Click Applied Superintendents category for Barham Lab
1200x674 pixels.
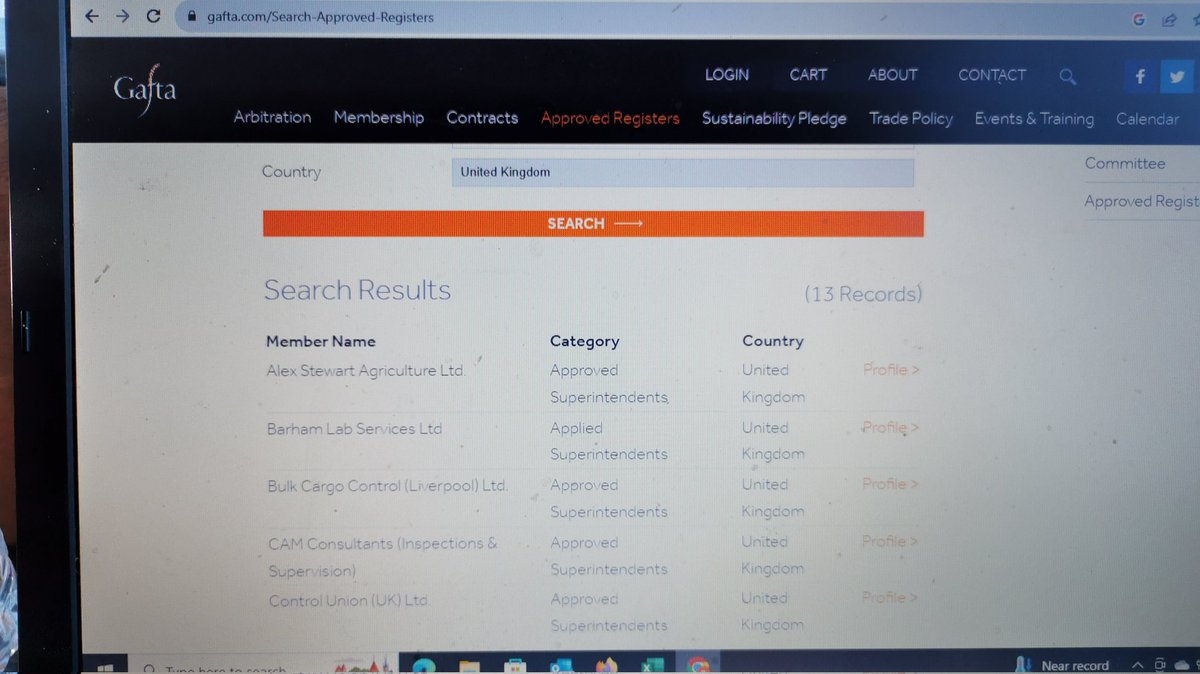point(608,441)
